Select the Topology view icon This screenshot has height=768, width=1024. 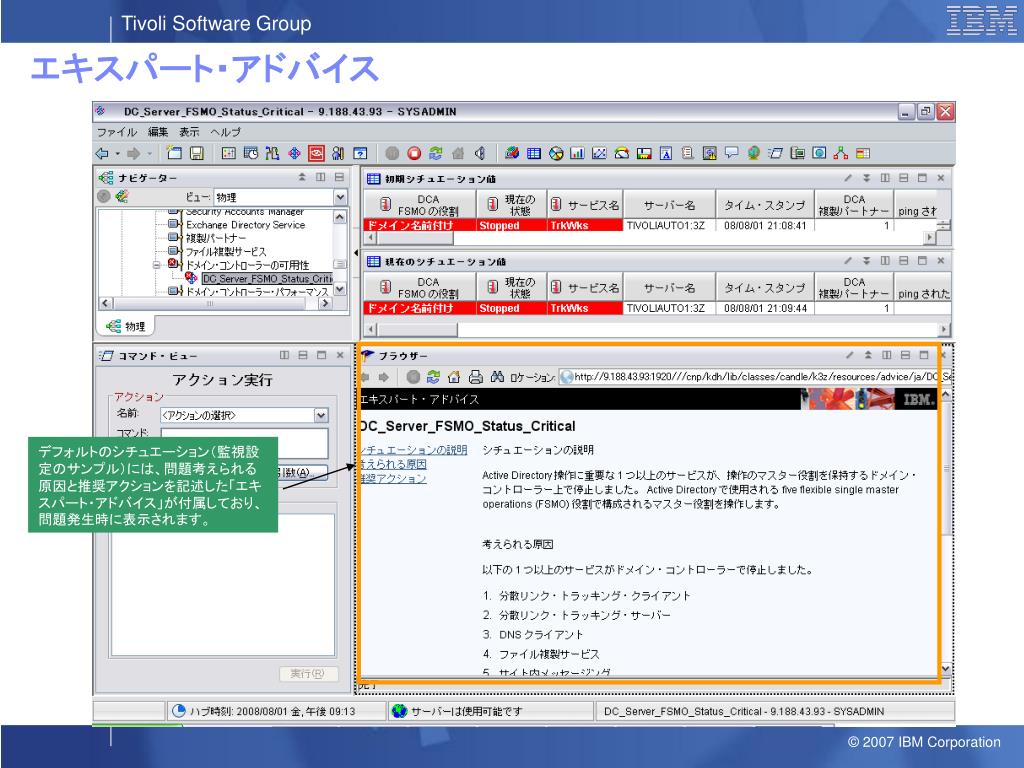[x=841, y=153]
